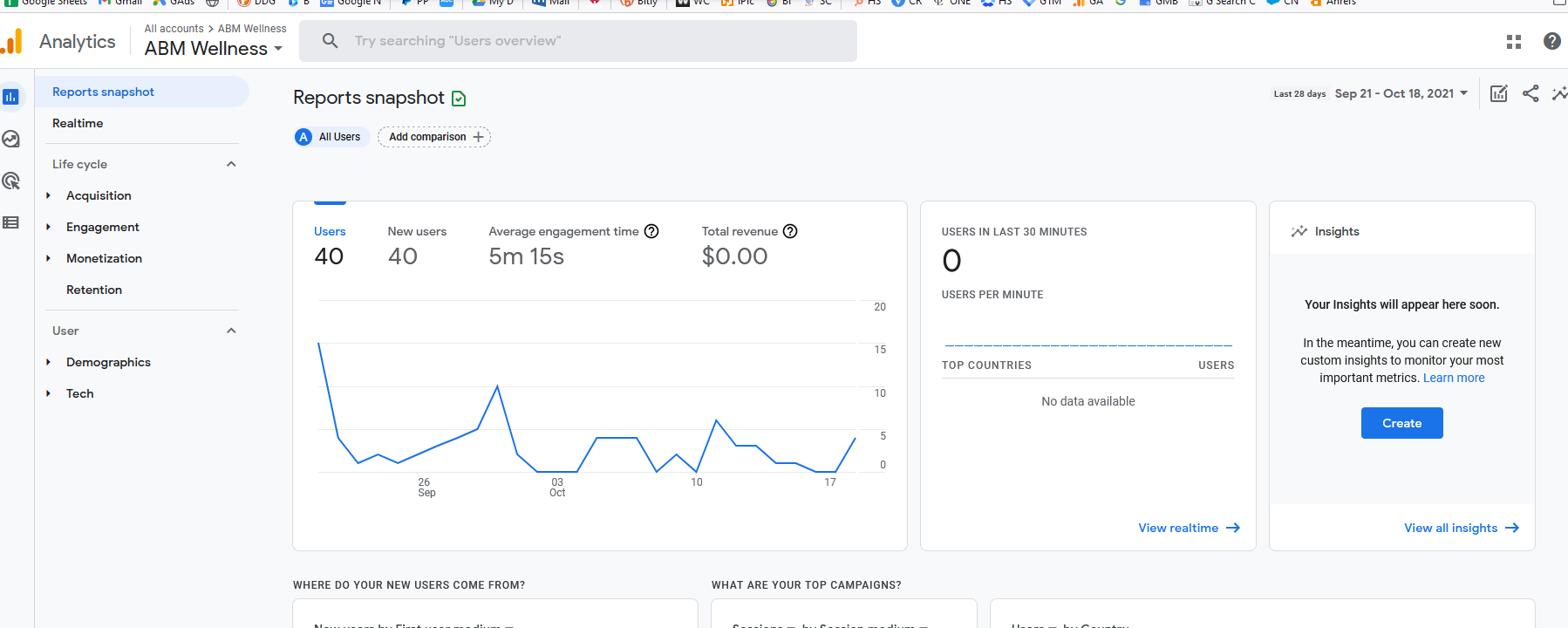Open the Advertising icon in left rail
The image size is (1568, 628).
point(10,181)
